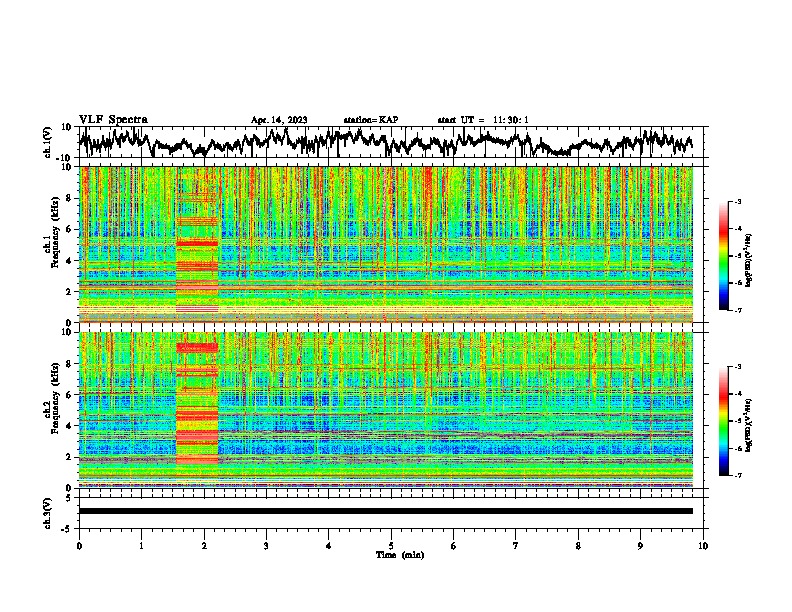This screenshot has height=612, width=792.
Task: Click the "2" kHz tick on ch.2 frequency axis
Action: pyautogui.click(x=70, y=457)
